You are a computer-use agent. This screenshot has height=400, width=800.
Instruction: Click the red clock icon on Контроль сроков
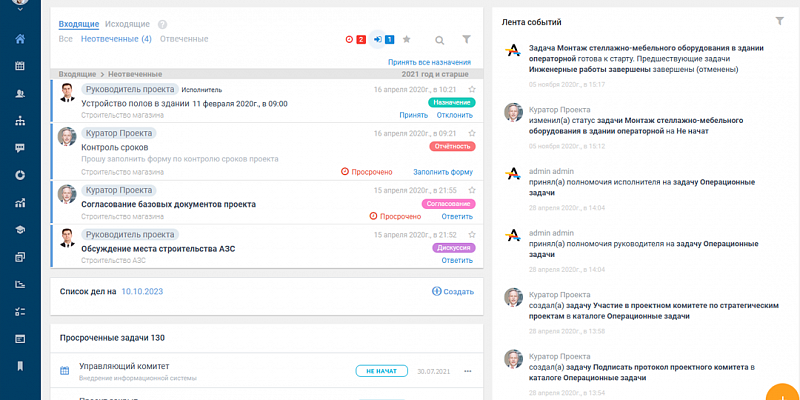pyautogui.click(x=344, y=172)
